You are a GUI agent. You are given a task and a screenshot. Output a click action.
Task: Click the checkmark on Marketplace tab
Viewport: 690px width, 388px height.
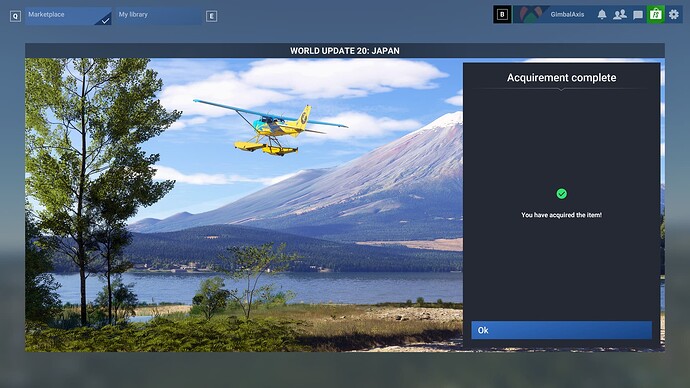[x=105, y=20]
